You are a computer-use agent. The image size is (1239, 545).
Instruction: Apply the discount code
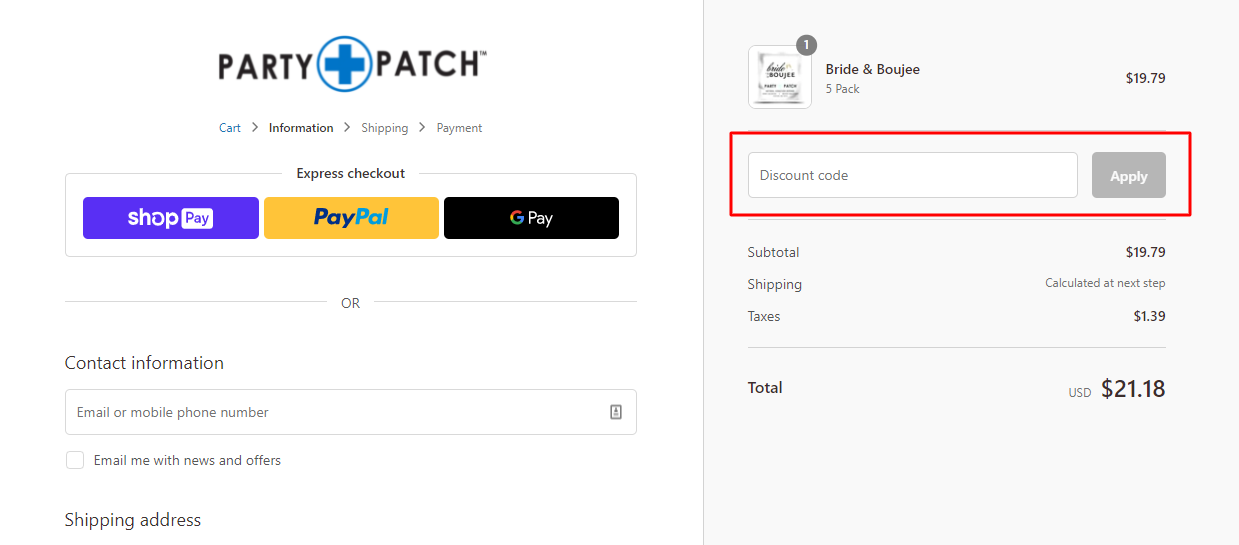click(1129, 175)
